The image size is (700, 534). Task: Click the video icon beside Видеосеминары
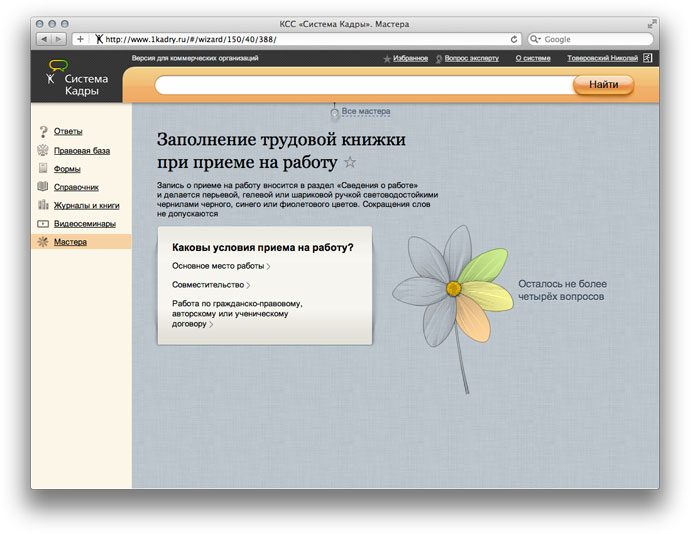[x=43, y=224]
